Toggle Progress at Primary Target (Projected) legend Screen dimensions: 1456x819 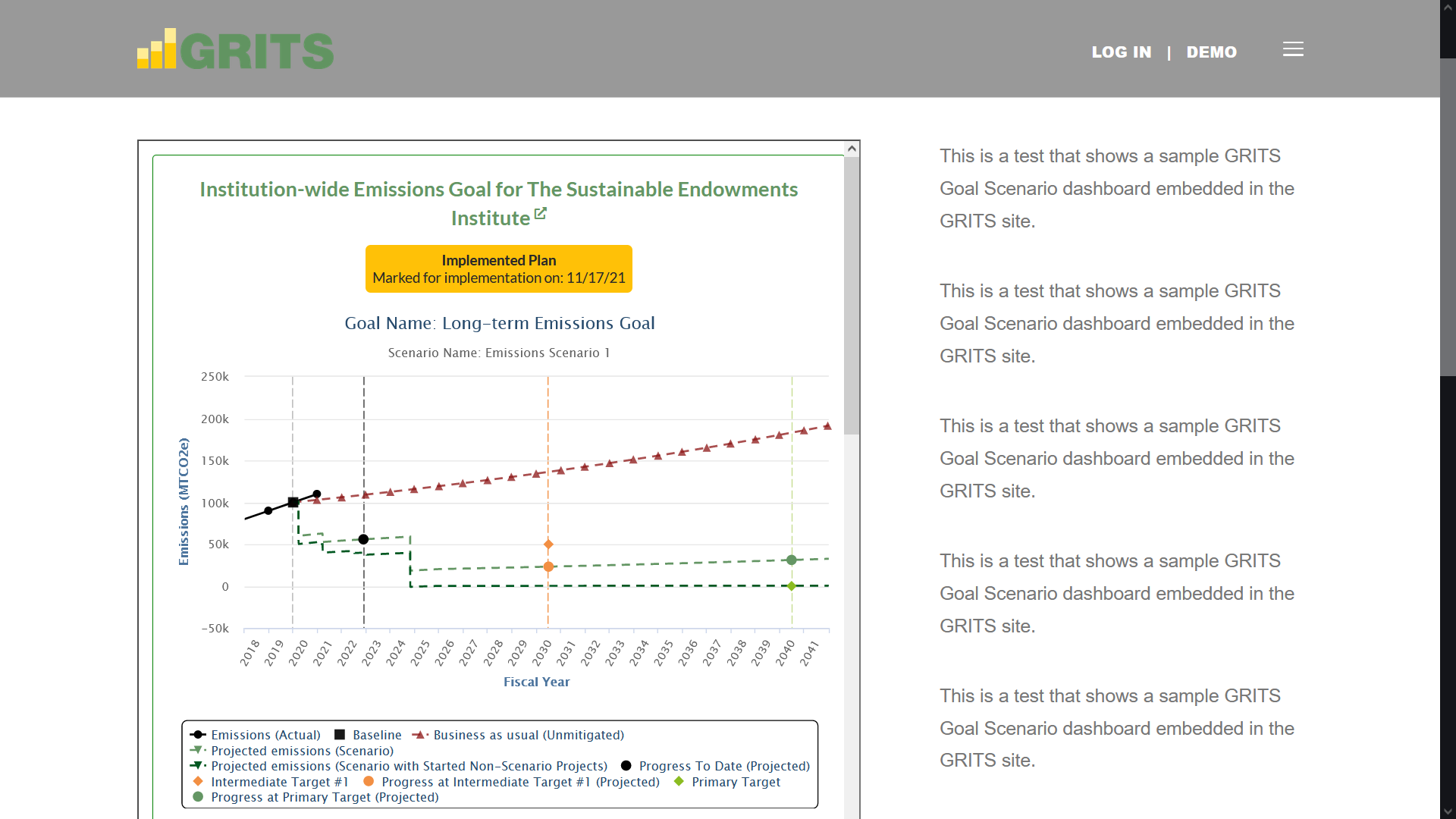point(315,797)
